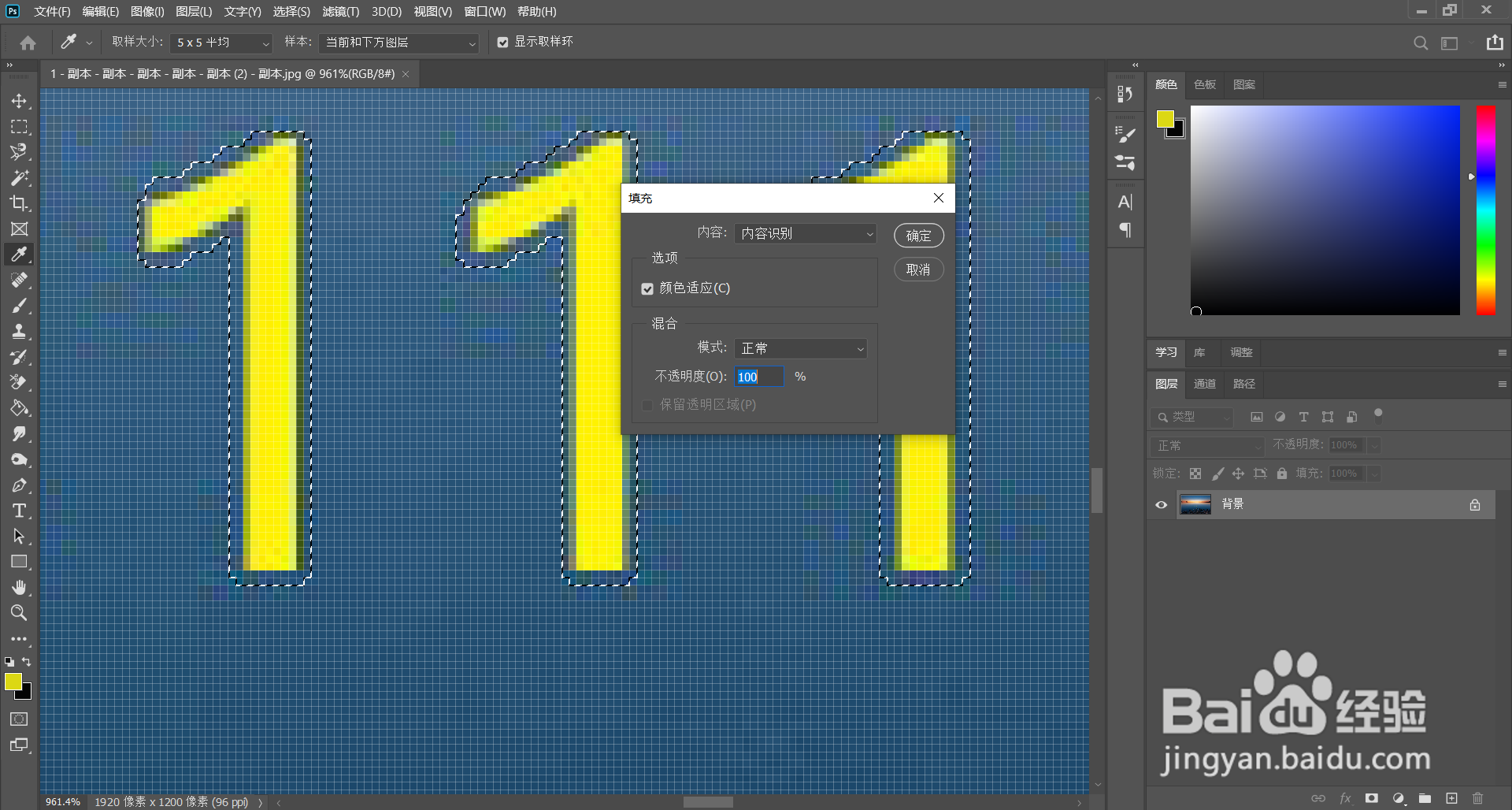Delete layer with trash icon
The width and height of the screenshot is (1512, 810).
[1477, 798]
